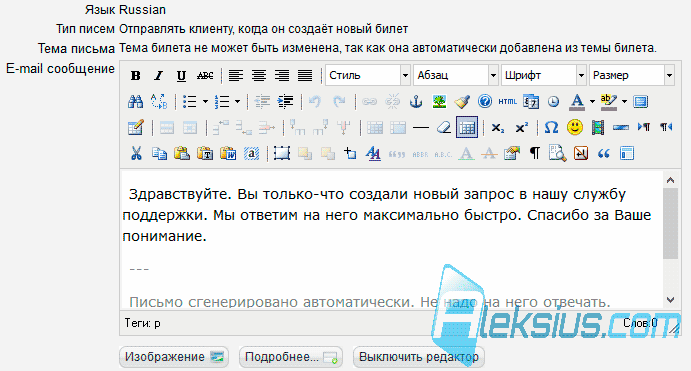Insert smiley emoticon
Image resolution: width=691 pixels, height=371 pixels.
point(575,128)
